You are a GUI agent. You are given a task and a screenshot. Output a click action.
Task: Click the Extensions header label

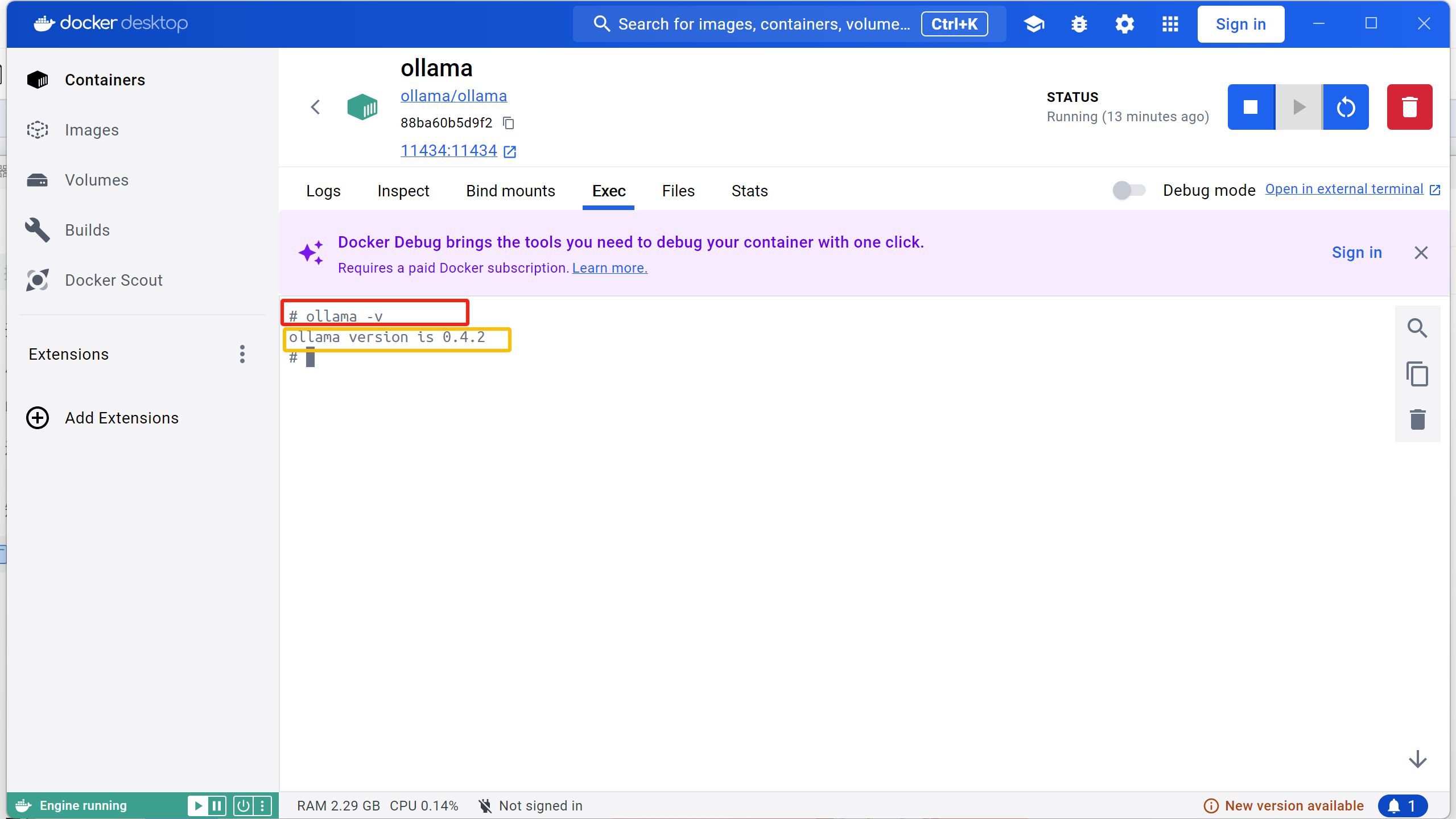pyautogui.click(x=68, y=354)
